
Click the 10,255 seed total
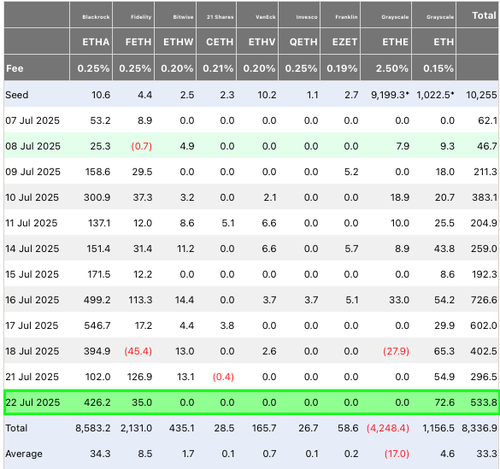pos(481,95)
